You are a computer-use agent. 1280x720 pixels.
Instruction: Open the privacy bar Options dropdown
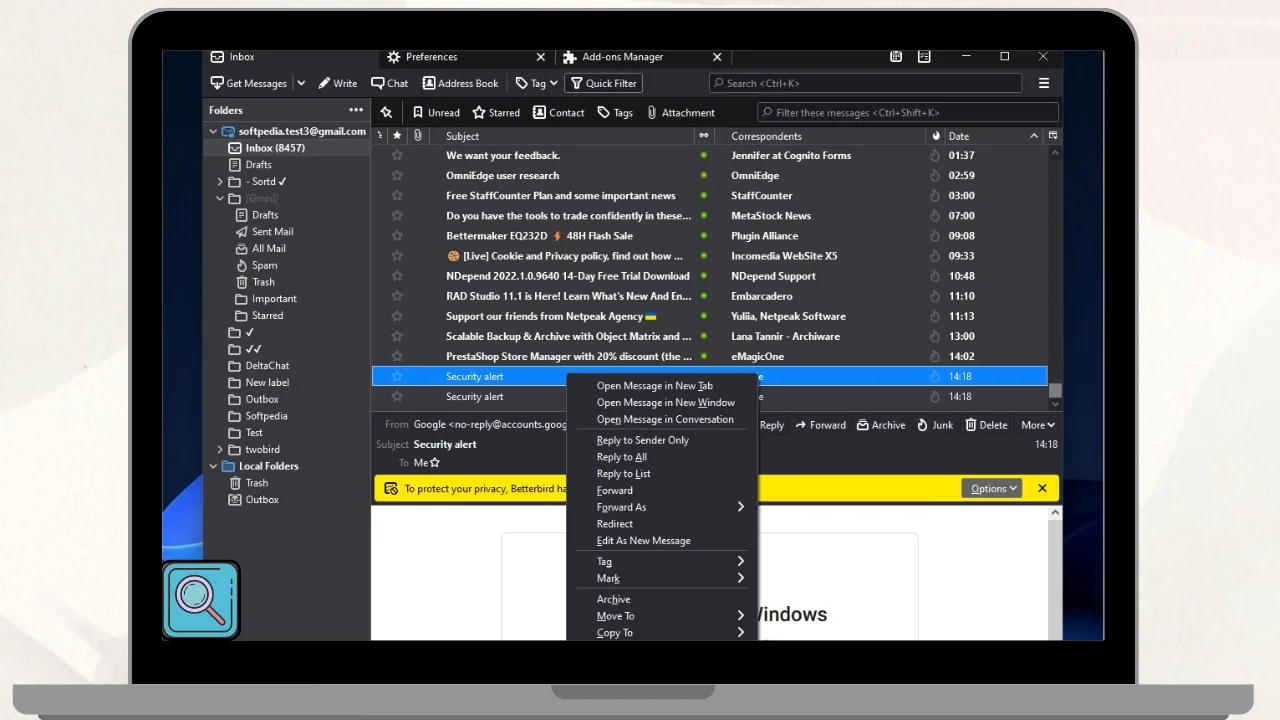[x=992, y=489]
